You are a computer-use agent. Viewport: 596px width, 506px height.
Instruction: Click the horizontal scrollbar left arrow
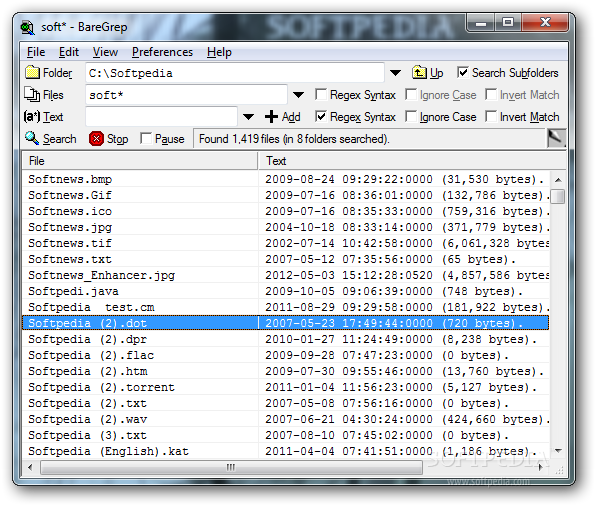point(30,467)
